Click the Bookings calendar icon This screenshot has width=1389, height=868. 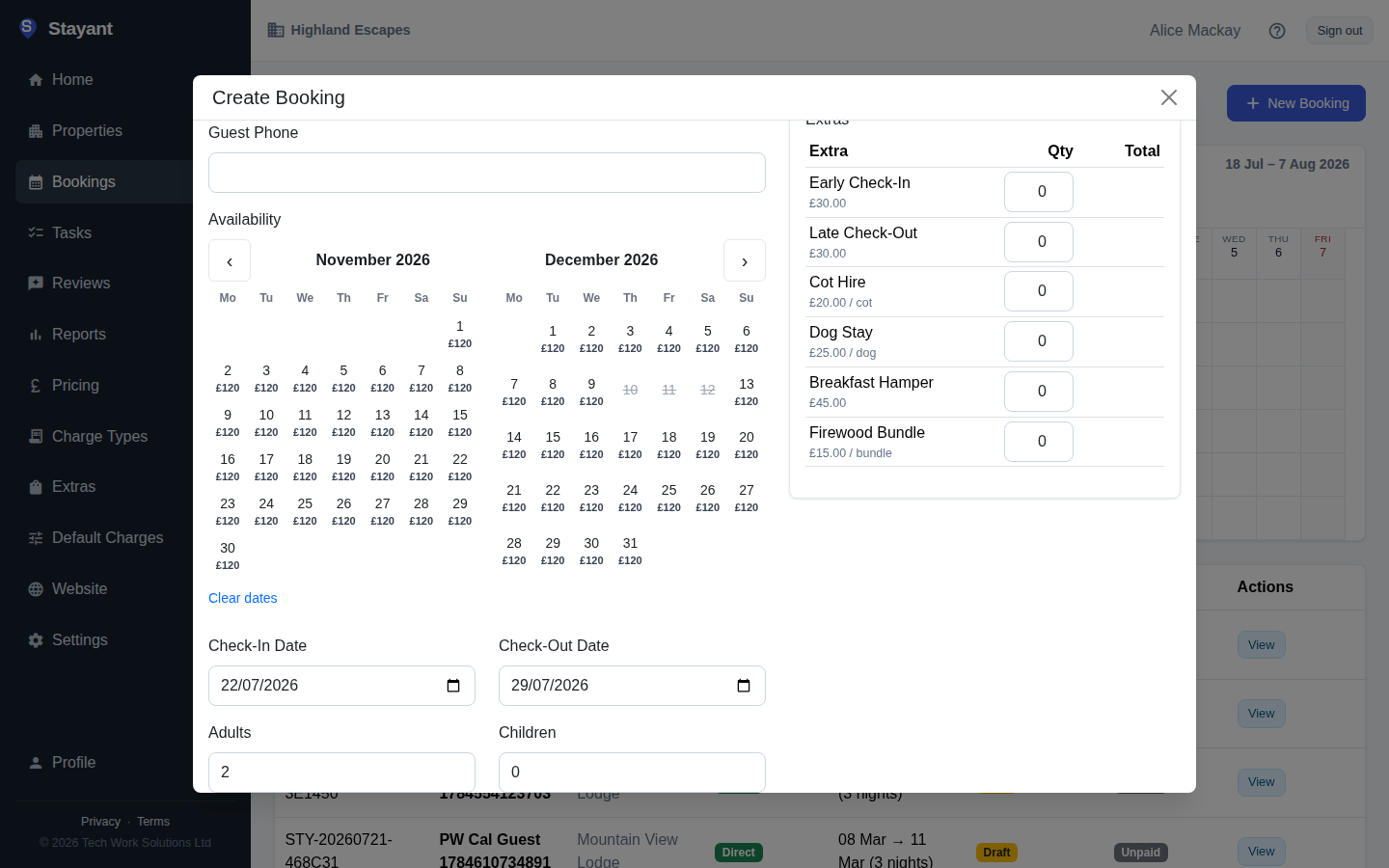[x=36, y=182]
